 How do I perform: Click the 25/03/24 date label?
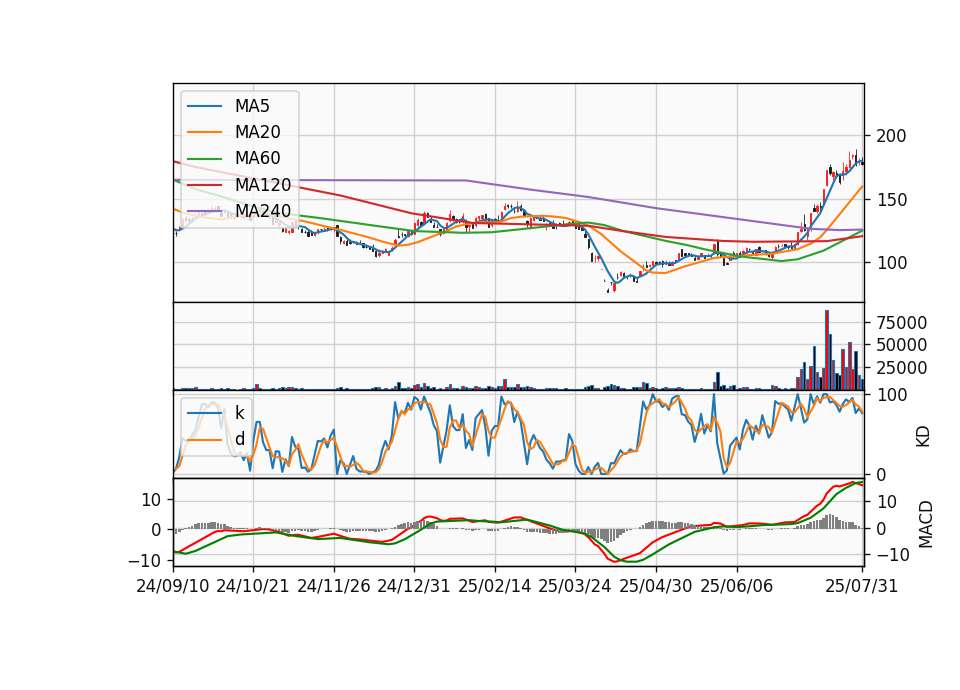point(575,586)
